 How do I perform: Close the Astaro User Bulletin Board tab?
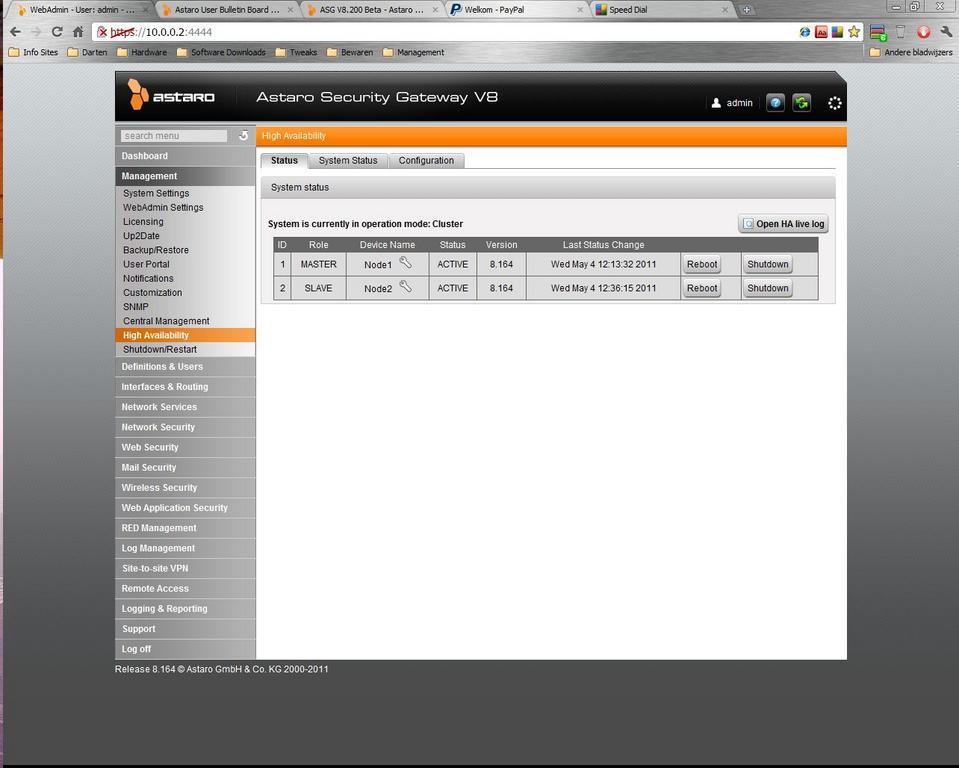pos(291,10)
